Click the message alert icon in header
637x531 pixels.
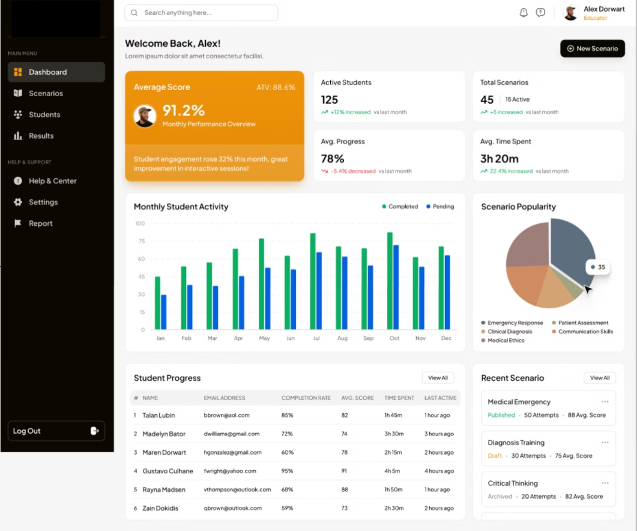(540, 13)
